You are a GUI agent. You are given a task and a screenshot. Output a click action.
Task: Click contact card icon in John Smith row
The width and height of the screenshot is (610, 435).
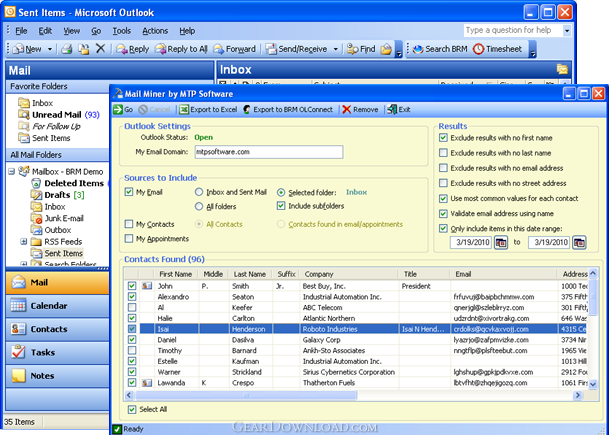(x=147, y=286)
